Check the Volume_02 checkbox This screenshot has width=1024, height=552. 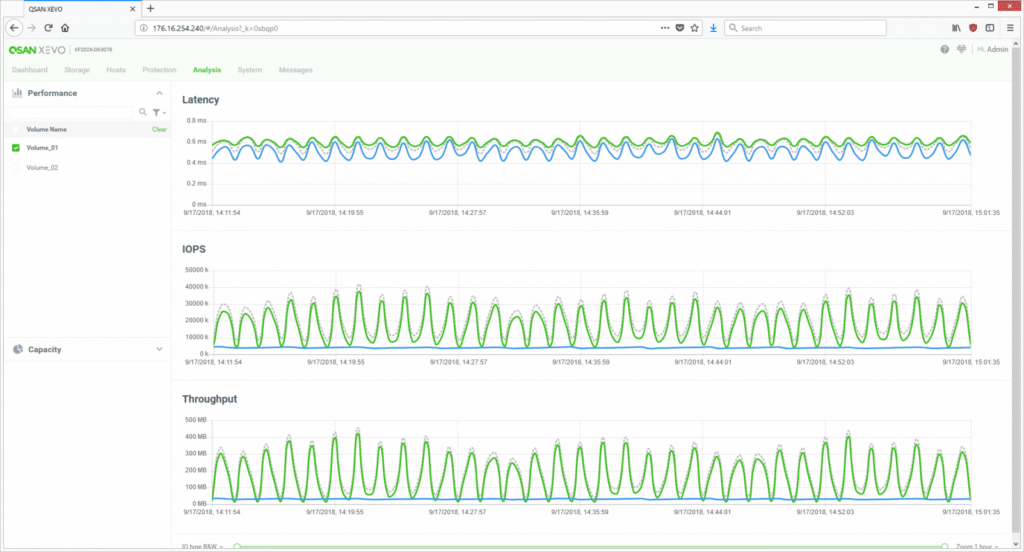16,168
